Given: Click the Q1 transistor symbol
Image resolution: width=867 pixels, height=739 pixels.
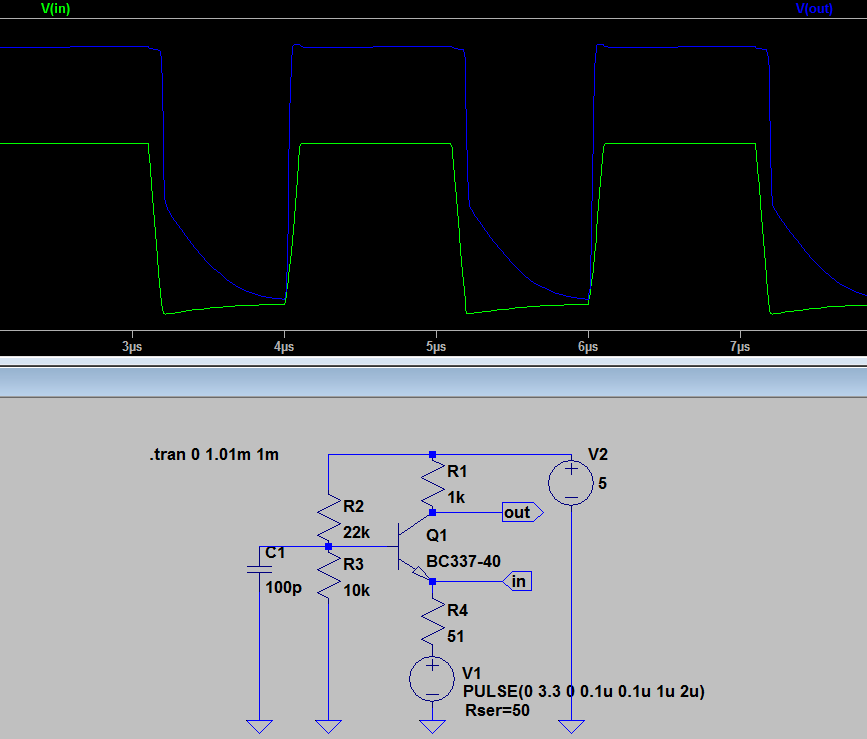Looking at the screenshot, I should click(x=414, y=547).
